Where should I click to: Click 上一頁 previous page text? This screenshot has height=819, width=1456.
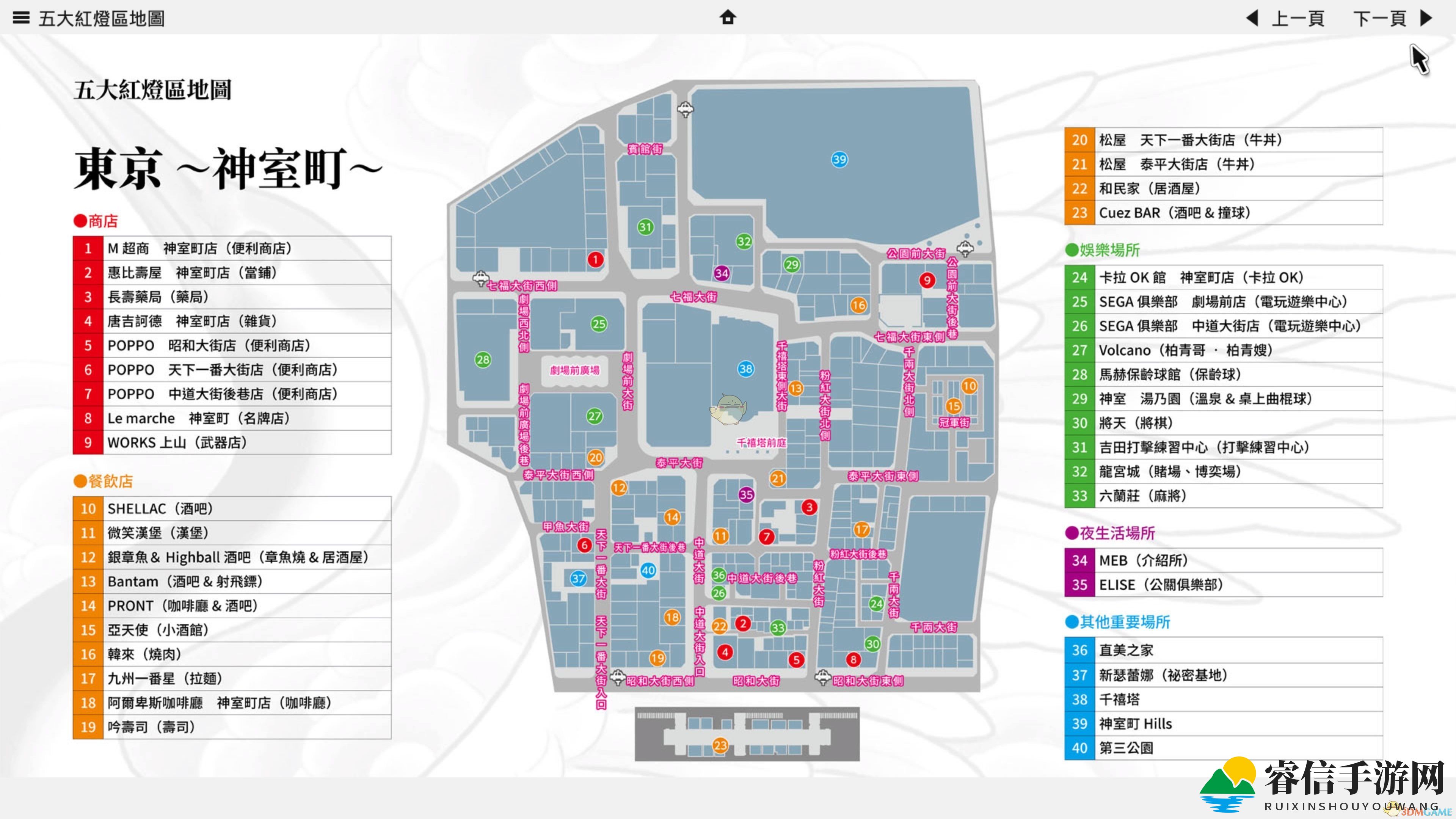click(x=1298, y=19)
